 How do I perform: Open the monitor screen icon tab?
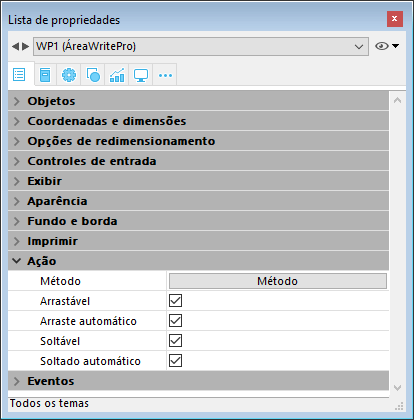click(141, 75)
